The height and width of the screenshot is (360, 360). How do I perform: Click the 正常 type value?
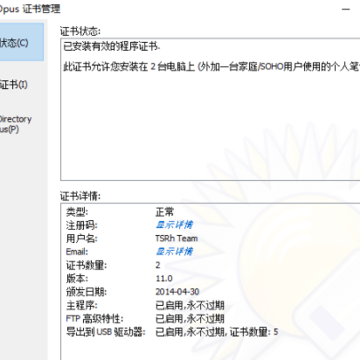coord(165,212)
